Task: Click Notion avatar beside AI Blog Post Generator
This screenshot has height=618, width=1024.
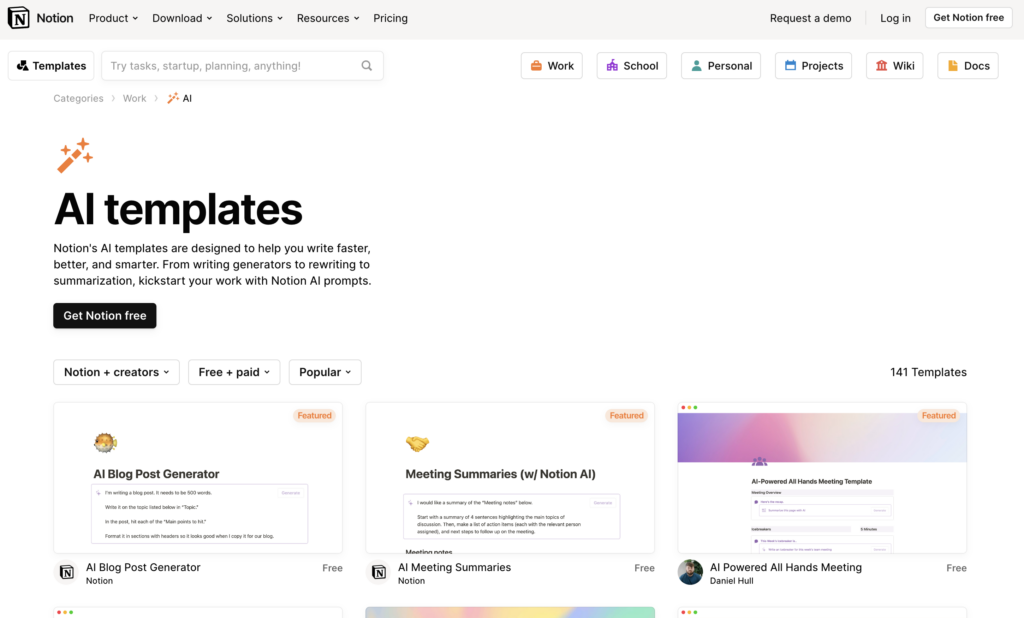Action: 66,572
